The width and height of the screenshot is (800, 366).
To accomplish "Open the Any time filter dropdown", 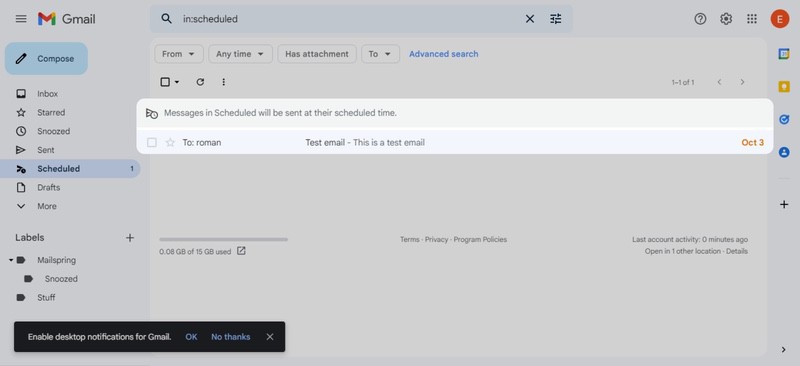I will point(240,54).
